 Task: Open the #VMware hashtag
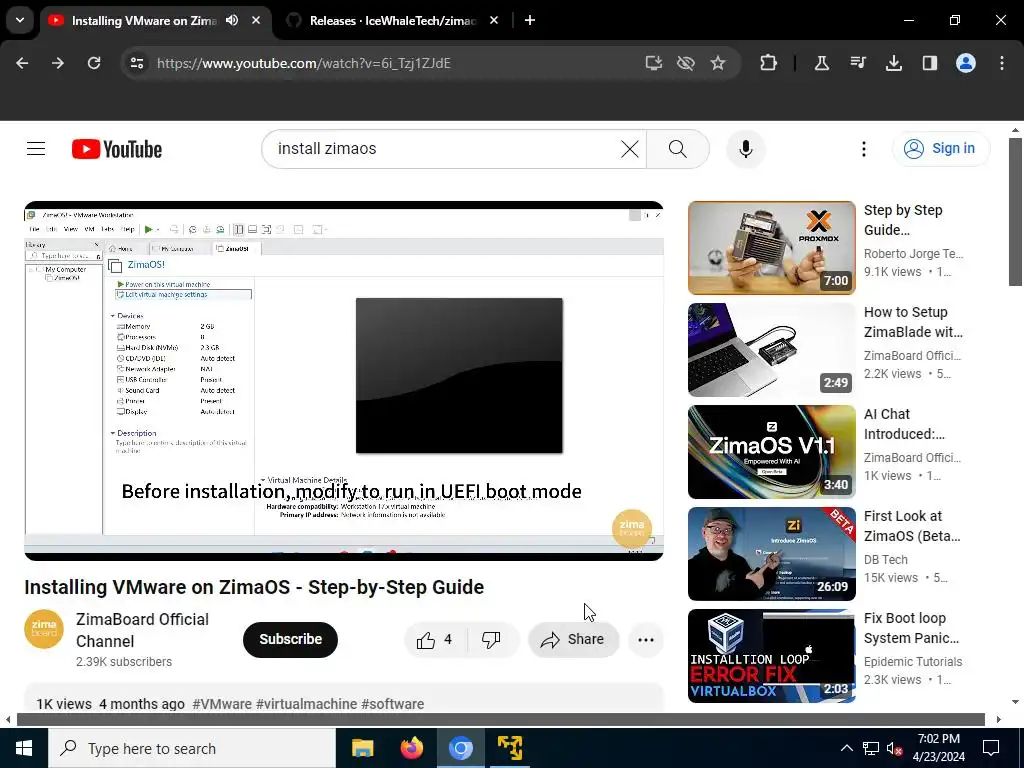222,704
